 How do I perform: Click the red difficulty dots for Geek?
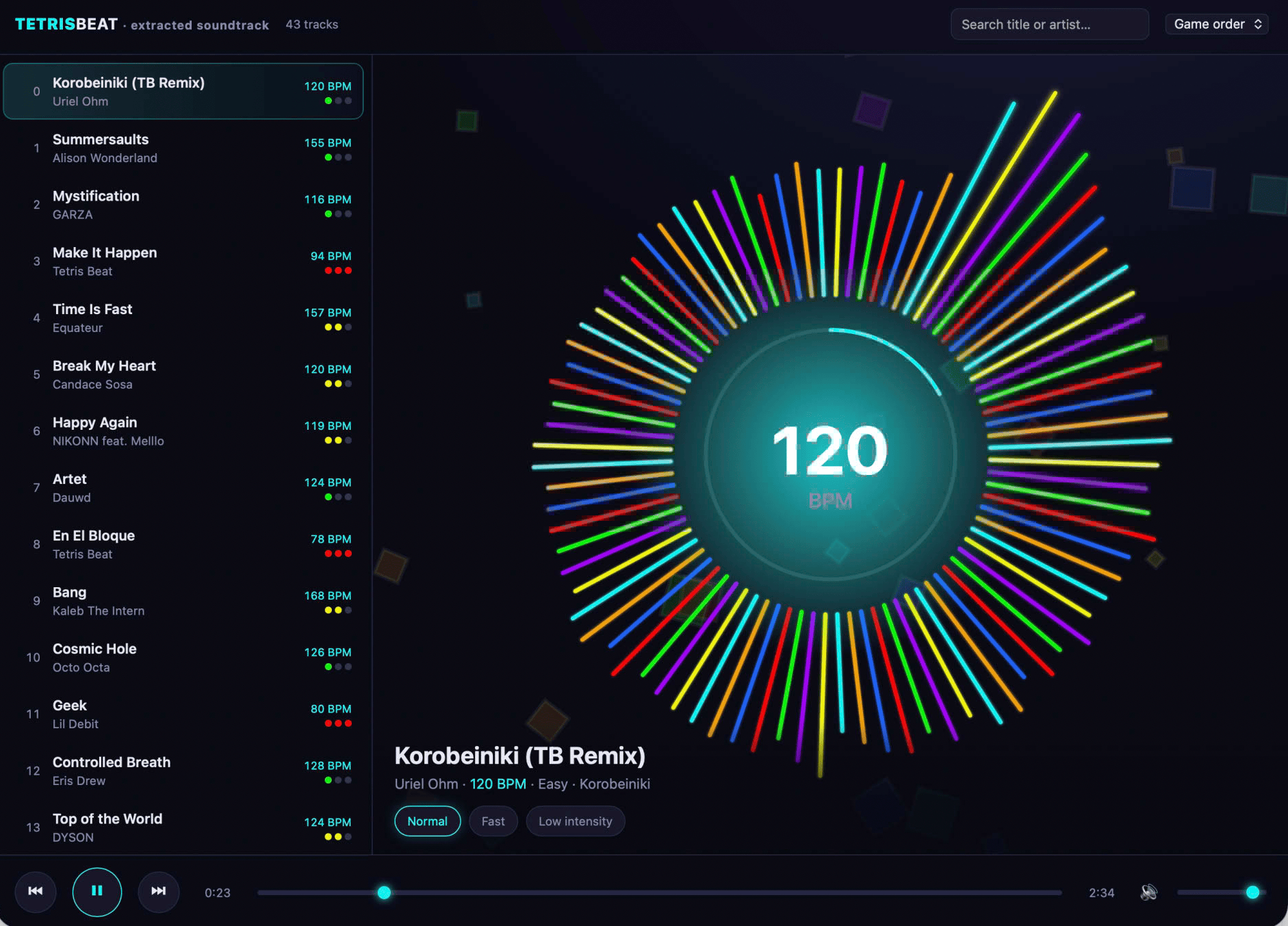tap(338, 723)
